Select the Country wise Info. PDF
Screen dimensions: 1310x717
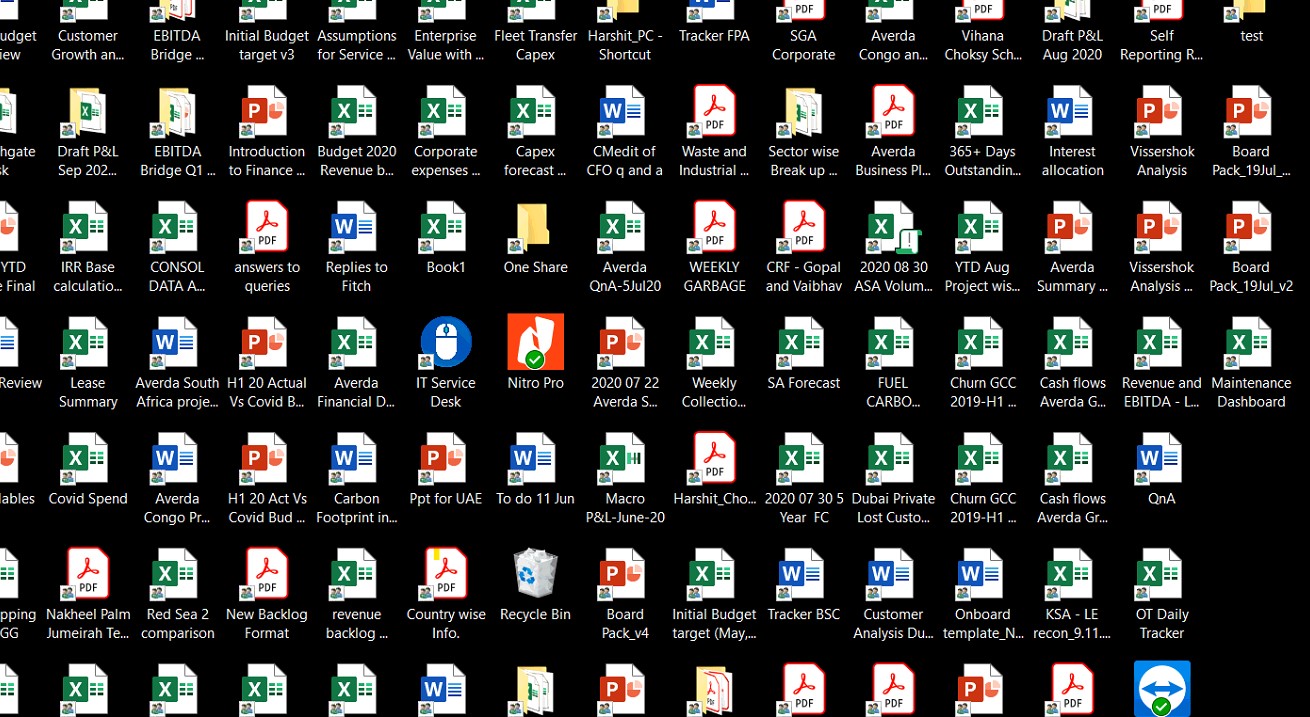[446, 573]
